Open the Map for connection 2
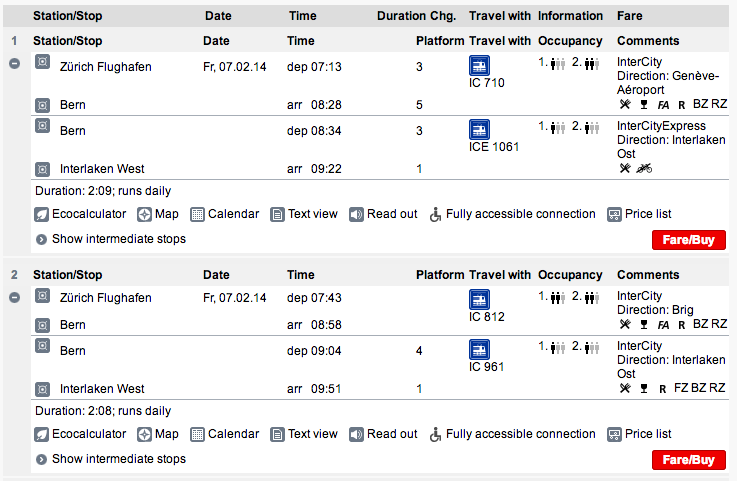 click(158, 434)
